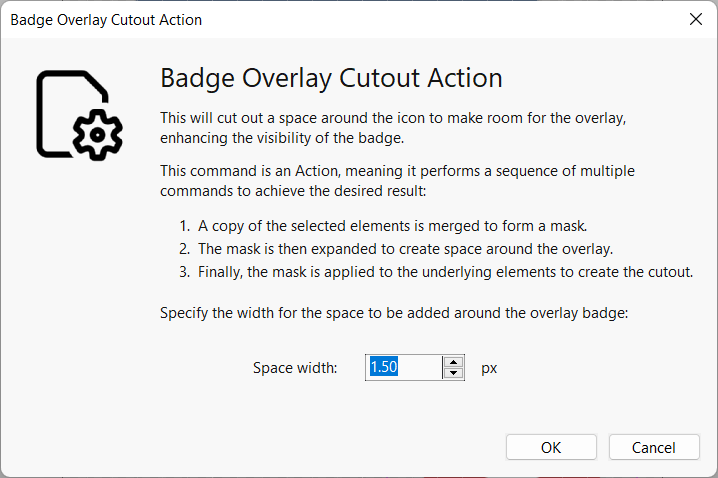Cancel the badge overlay cutout action
This screenshot has width=718, height=478.
click(x=655, y=447)
